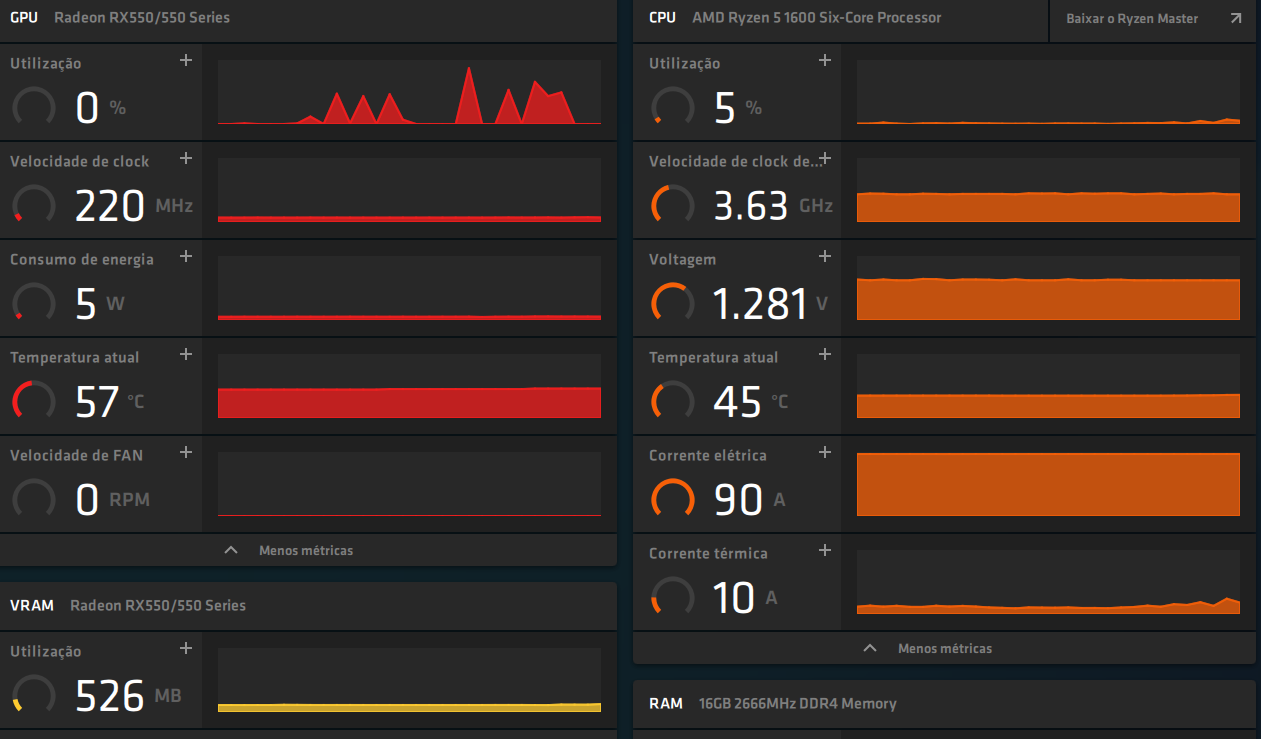Click the plus icon next to Consumo de energia

185,257
